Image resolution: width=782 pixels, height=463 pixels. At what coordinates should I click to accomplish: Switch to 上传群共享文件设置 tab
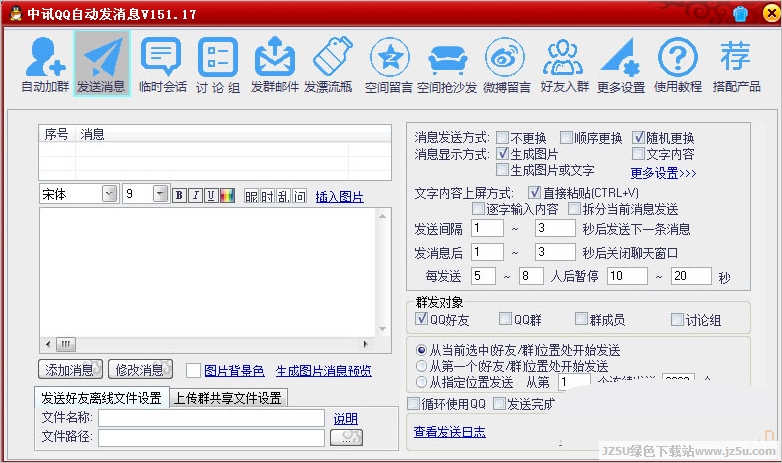tap(228, 398)
